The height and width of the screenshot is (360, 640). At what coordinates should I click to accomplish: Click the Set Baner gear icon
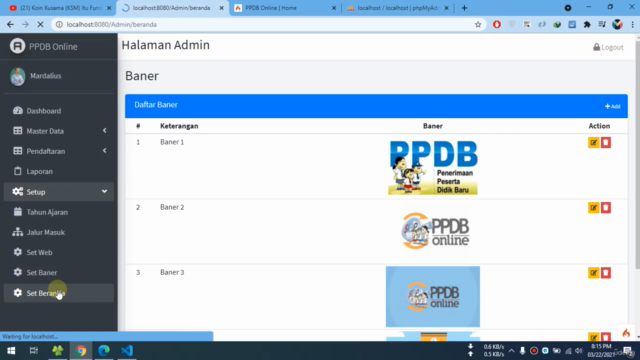tap(18, 272)
